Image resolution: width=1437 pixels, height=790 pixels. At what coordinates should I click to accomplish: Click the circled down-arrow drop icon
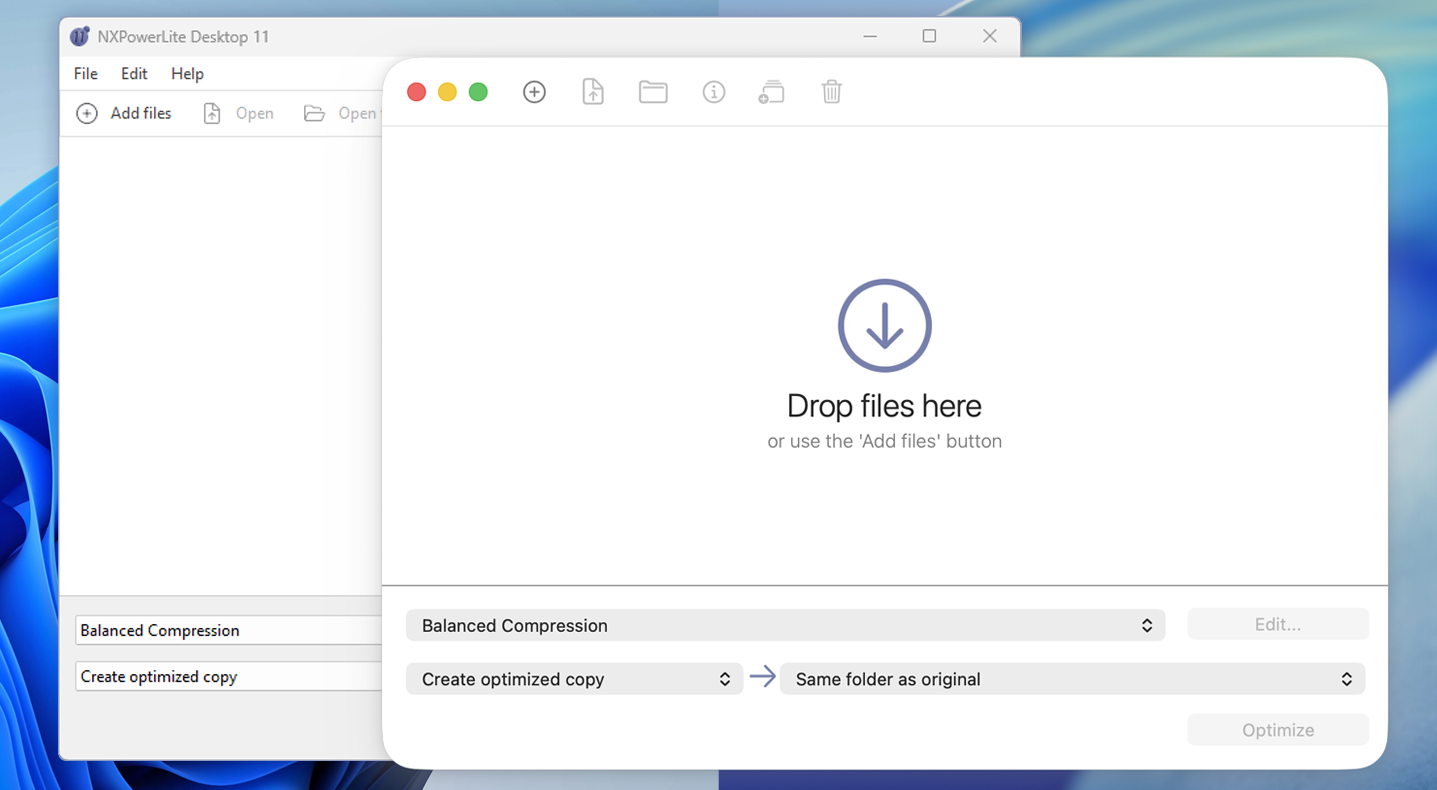(x=884, y=326)
